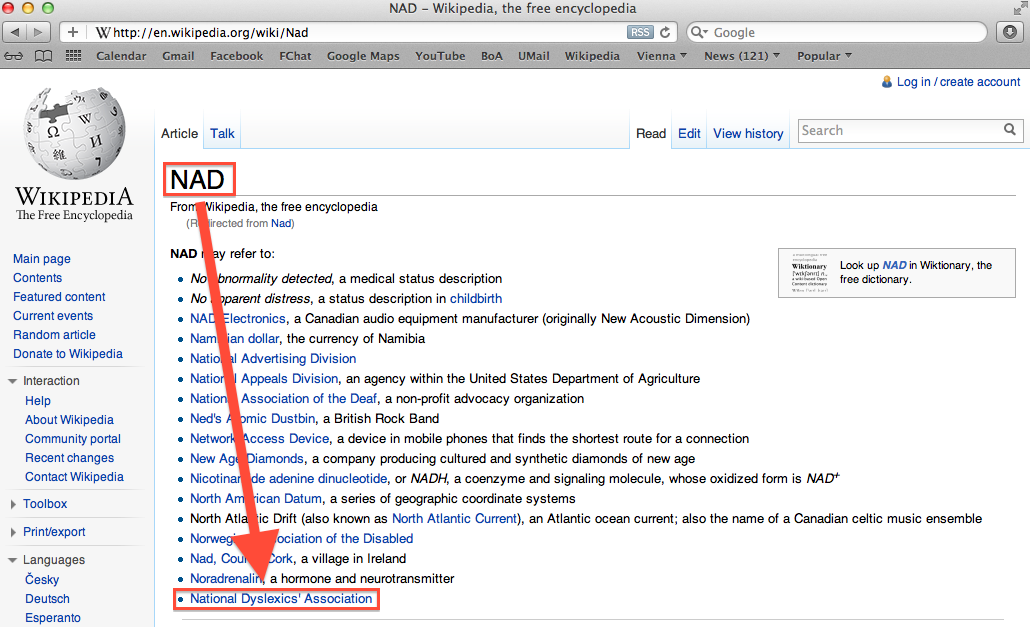Open the Downloads arrow button

[1009, 32]
